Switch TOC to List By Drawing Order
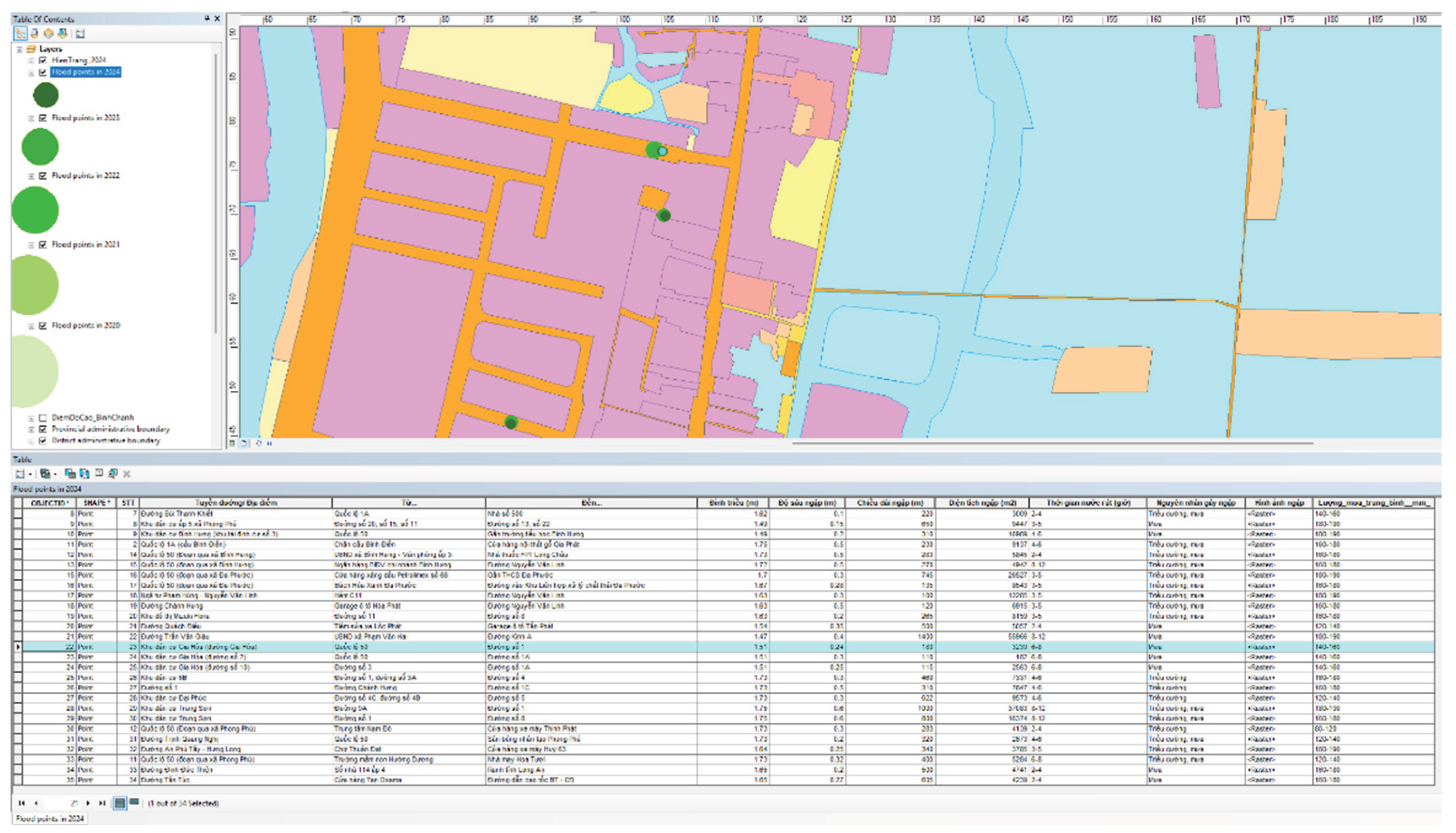This screenshot has width=1456, height=833. (x=20, y=34)
